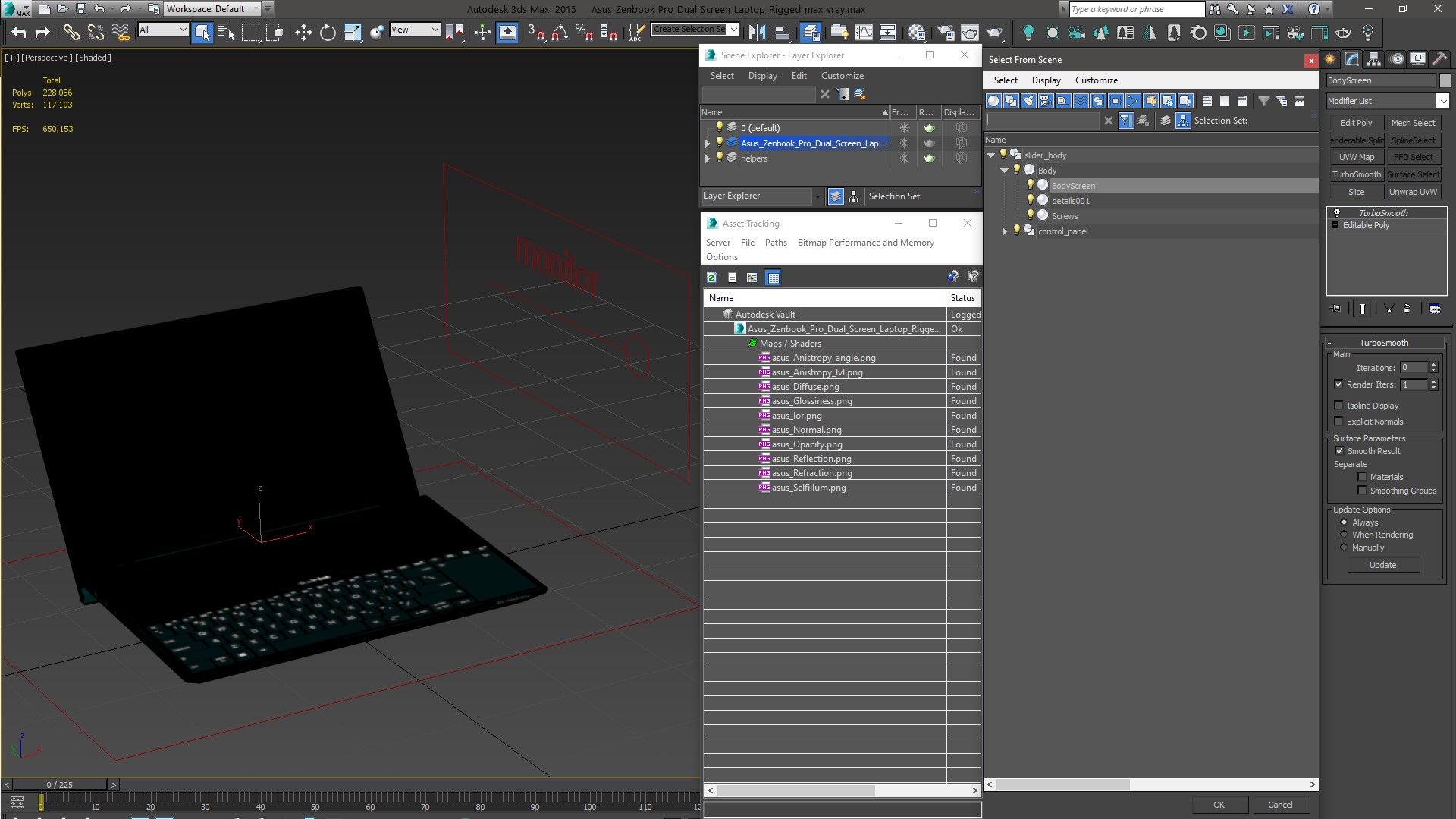The image size is (1456, 819).
Task: Open the Align tool
Action: click(x=781, y=32)
